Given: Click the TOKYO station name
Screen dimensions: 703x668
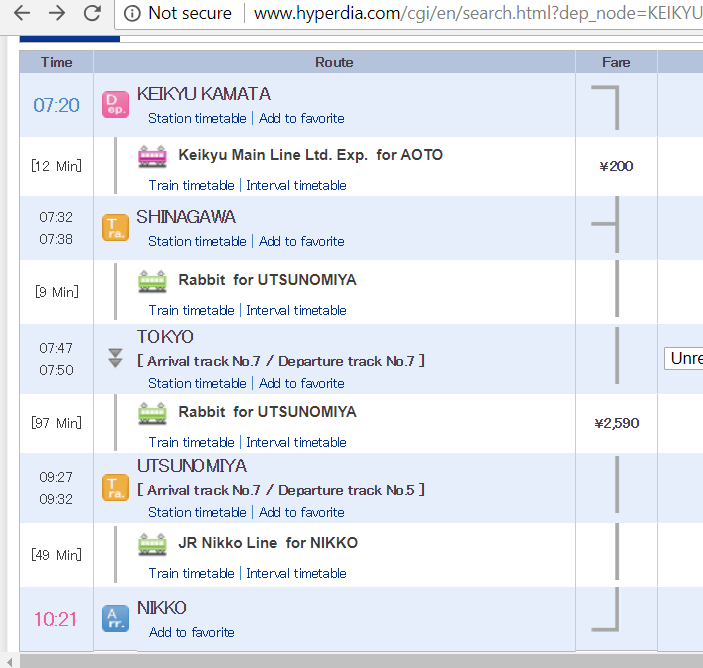Looking at the screenshot, I should click(x=165, y=337).
